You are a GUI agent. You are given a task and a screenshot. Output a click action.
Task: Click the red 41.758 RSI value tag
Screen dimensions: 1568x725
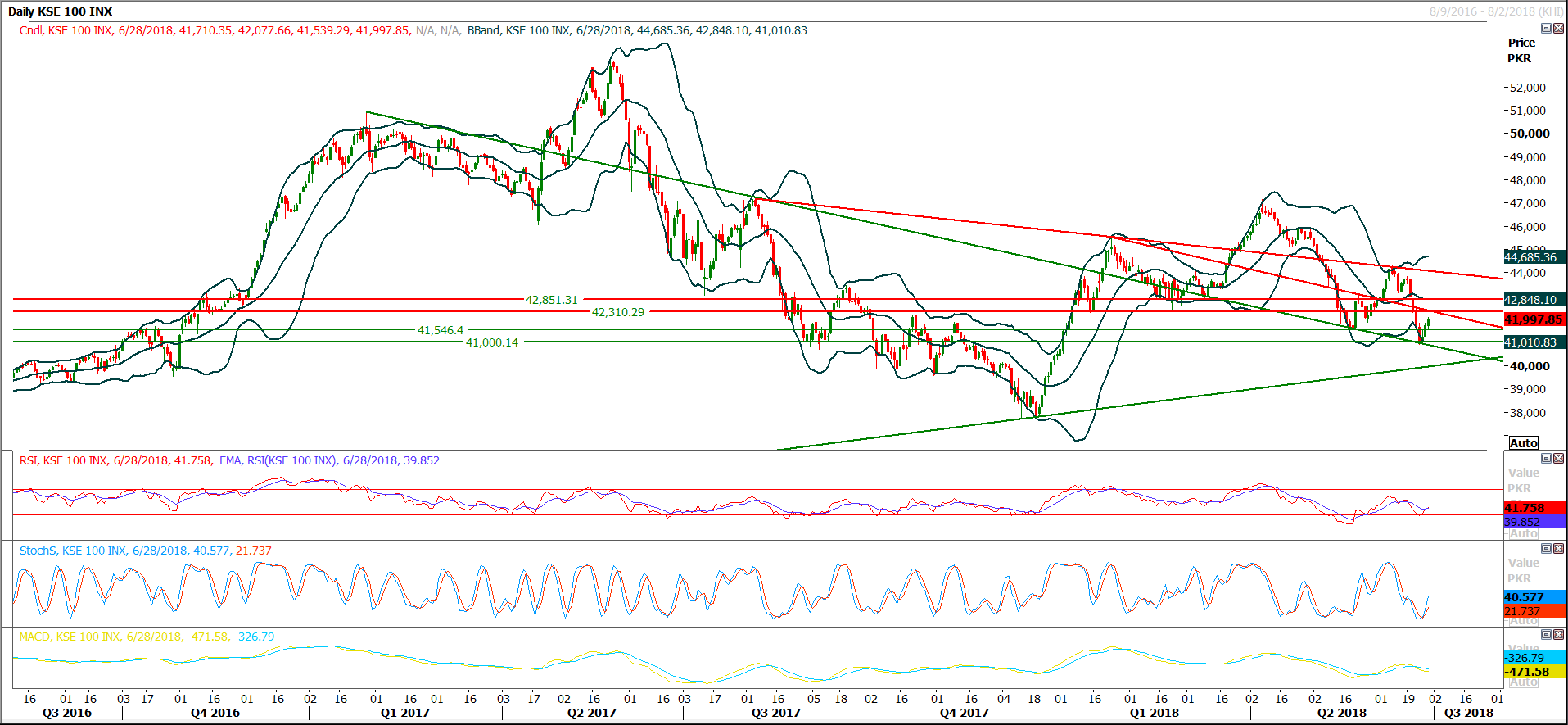(x=1534, y=508)
